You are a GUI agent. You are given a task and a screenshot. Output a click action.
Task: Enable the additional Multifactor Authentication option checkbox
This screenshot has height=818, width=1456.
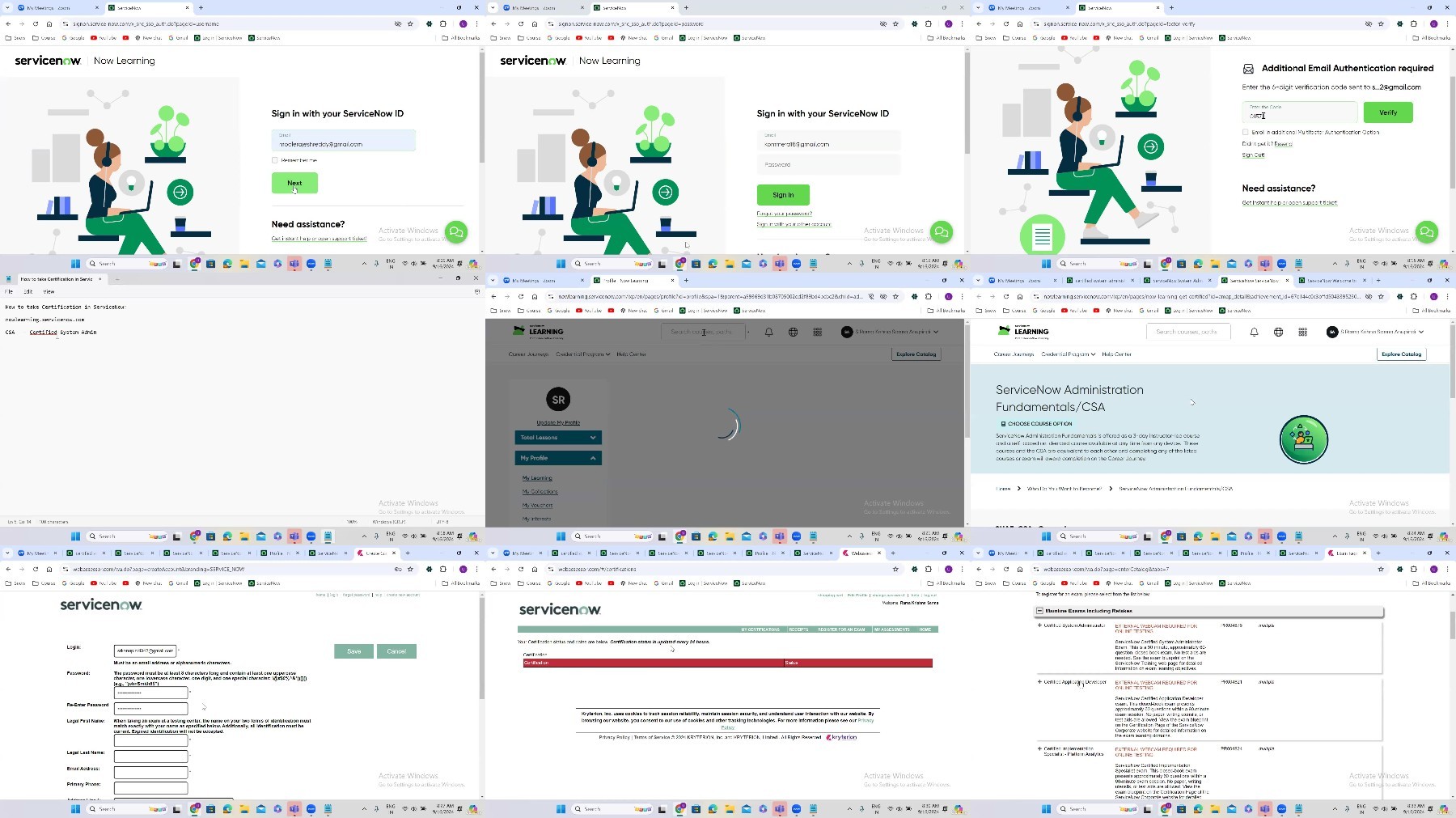pos(1246,132)
